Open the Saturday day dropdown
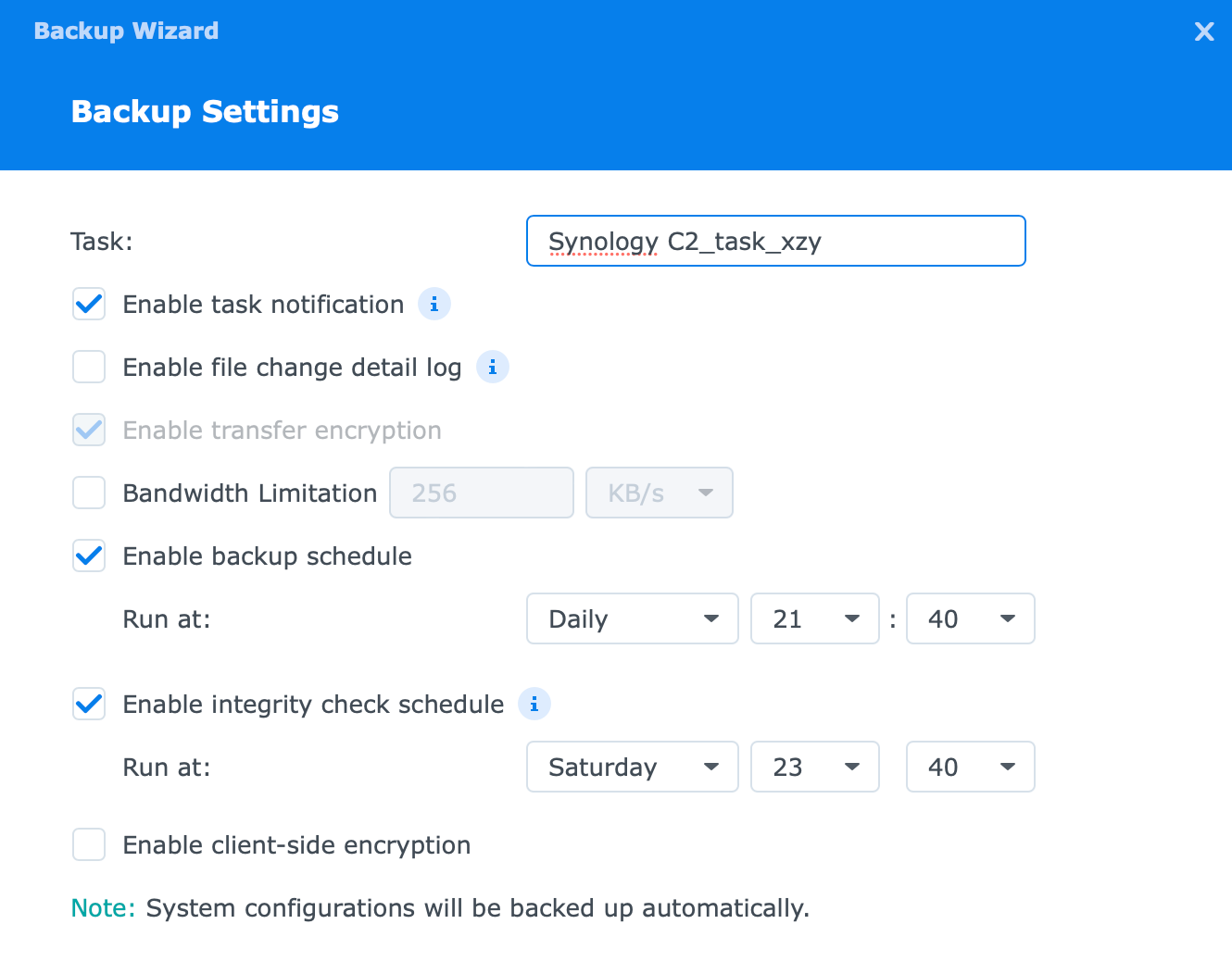1232x974 pixels. [633, 767]
